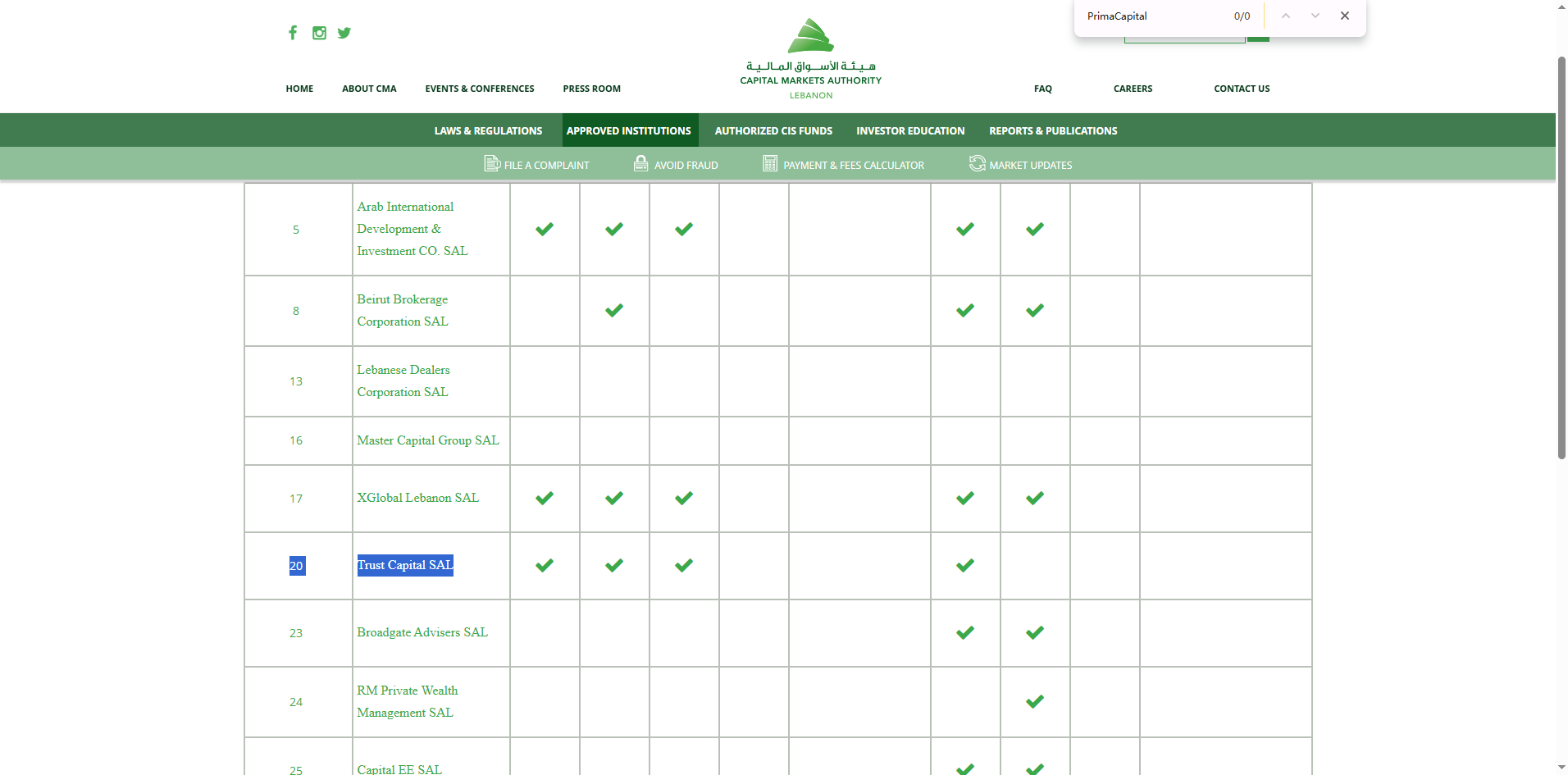The width and height of the screenshot is (1568, 775).
Task: Open Capital EE SAL link
Action: 399,769
